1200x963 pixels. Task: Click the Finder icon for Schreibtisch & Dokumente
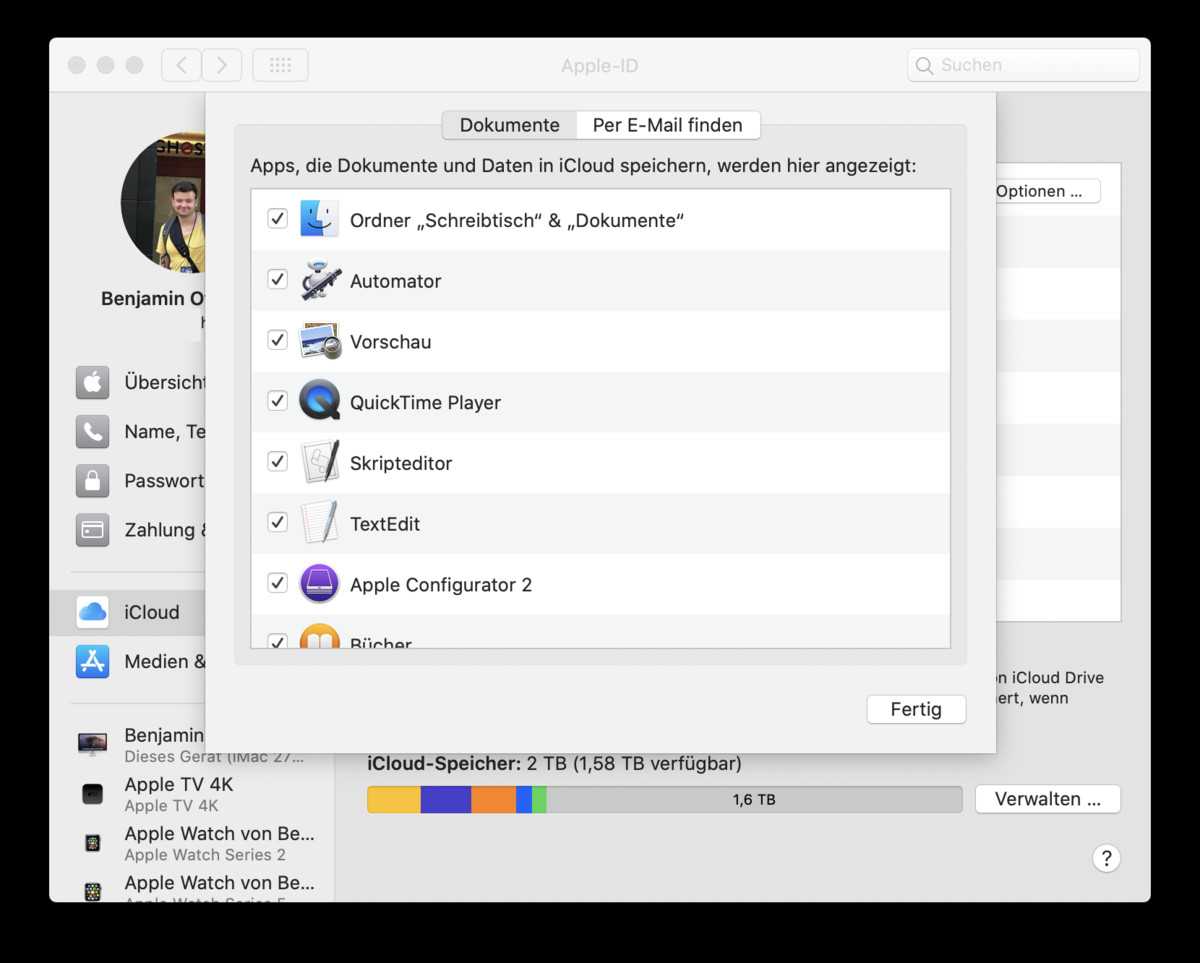click(x=320, y=219)
